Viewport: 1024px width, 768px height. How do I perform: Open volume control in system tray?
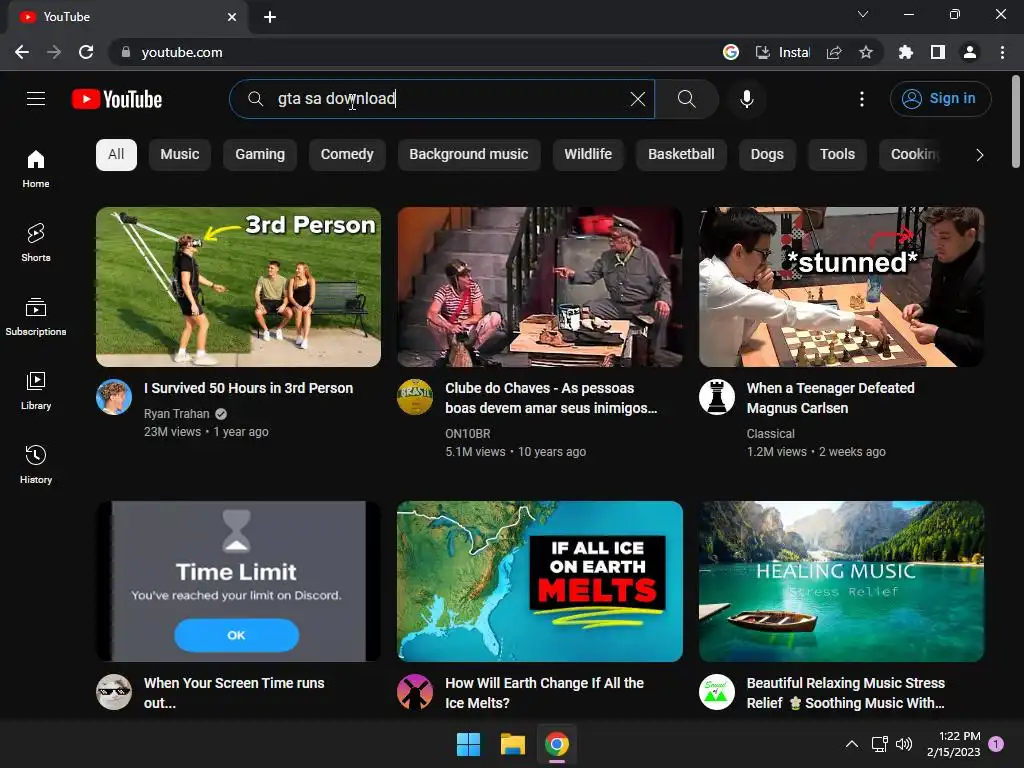pyautogui.click(x=904, y=744)
